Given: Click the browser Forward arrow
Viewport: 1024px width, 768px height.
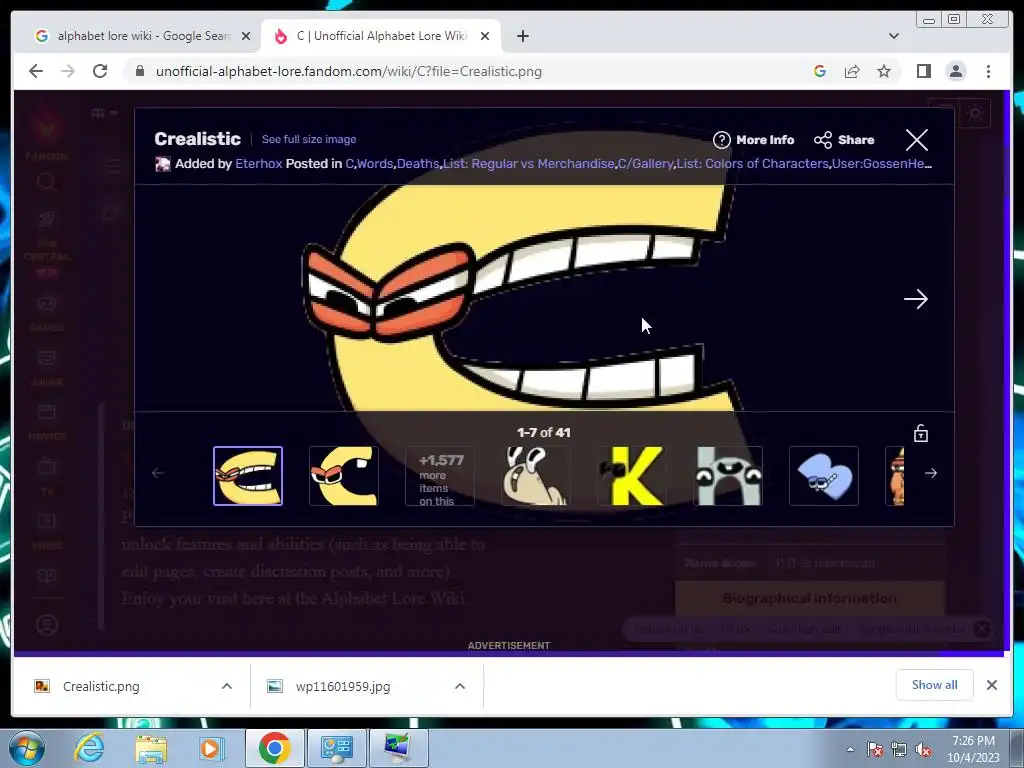Looking at the screenshot, I should [x=68, y=71].
